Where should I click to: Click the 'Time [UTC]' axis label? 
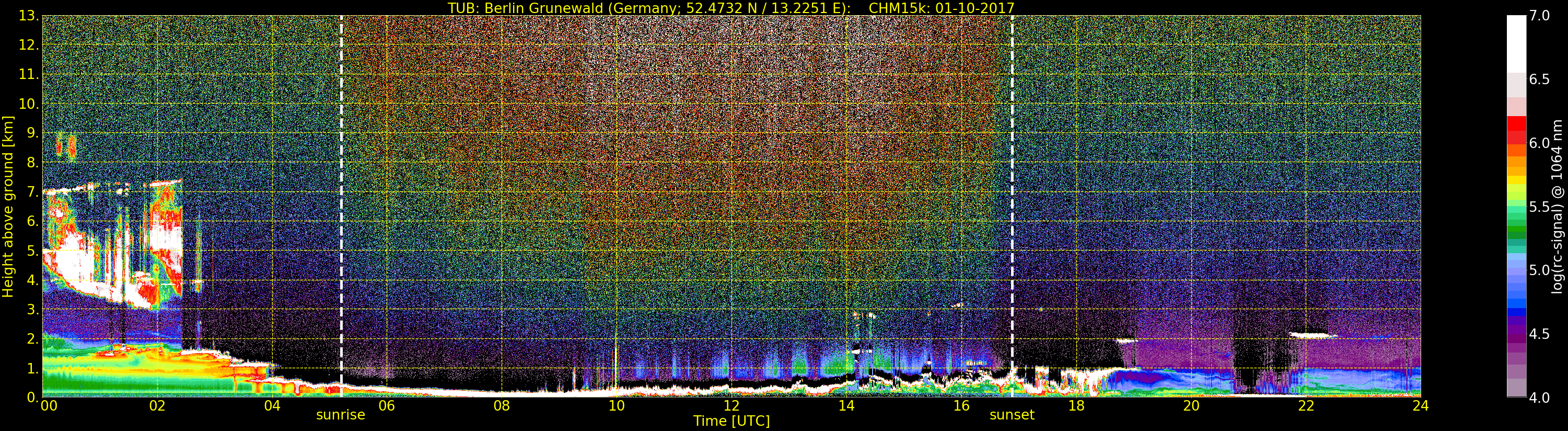tap(731, 421)
